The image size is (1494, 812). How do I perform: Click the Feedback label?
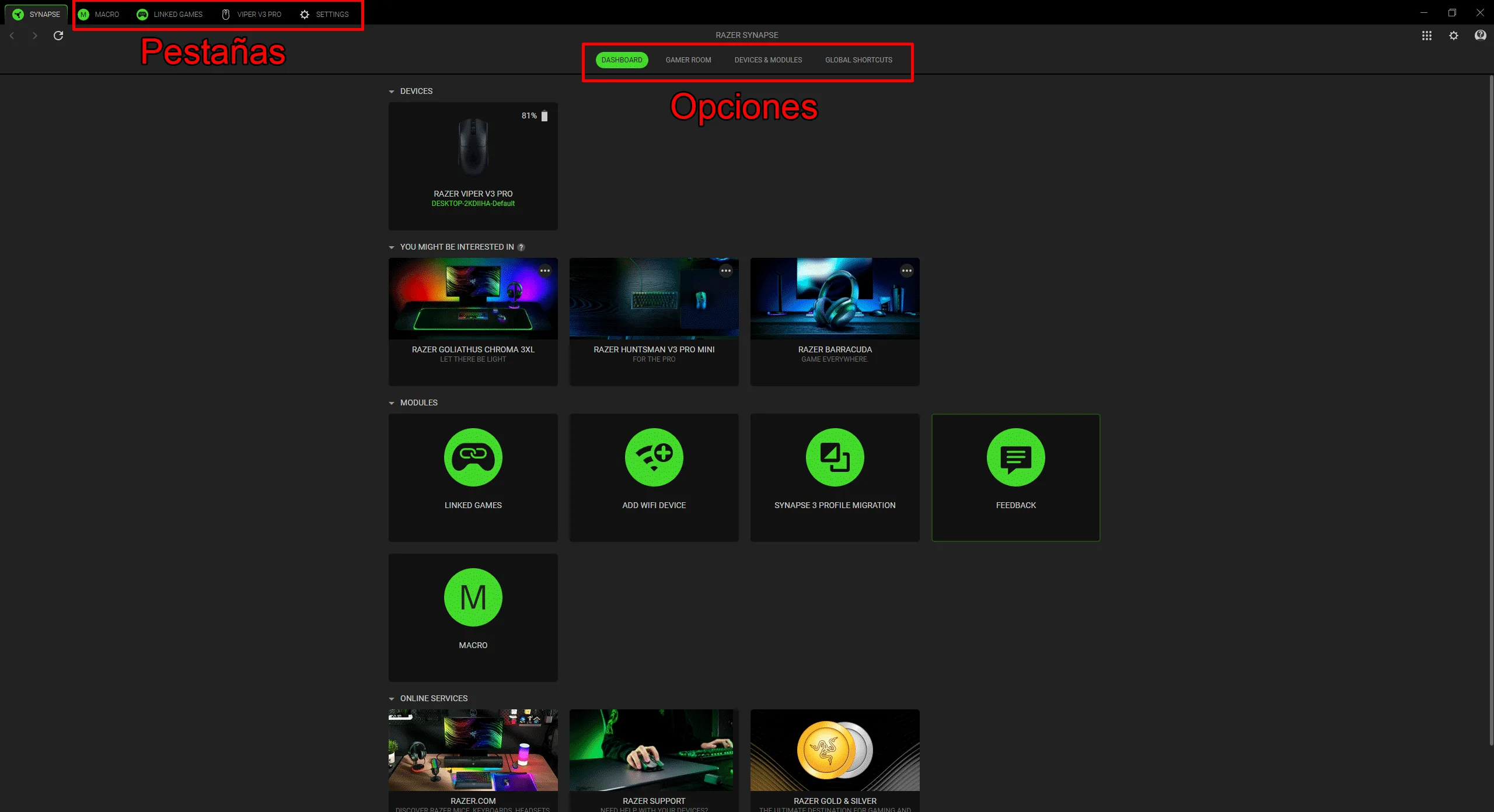point(1016,505)
